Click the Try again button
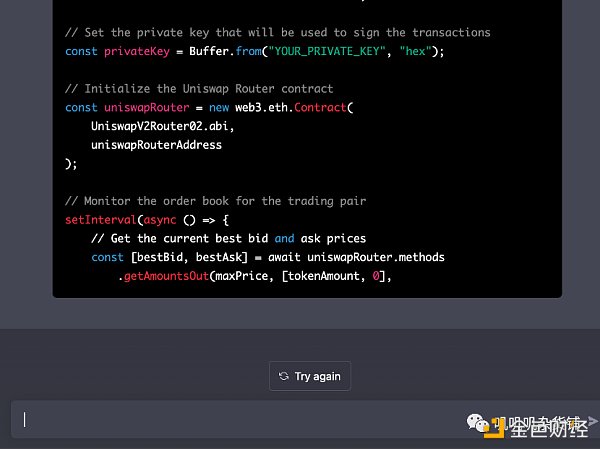Viewport: 600px width, 450px height. tap(310, 376)
